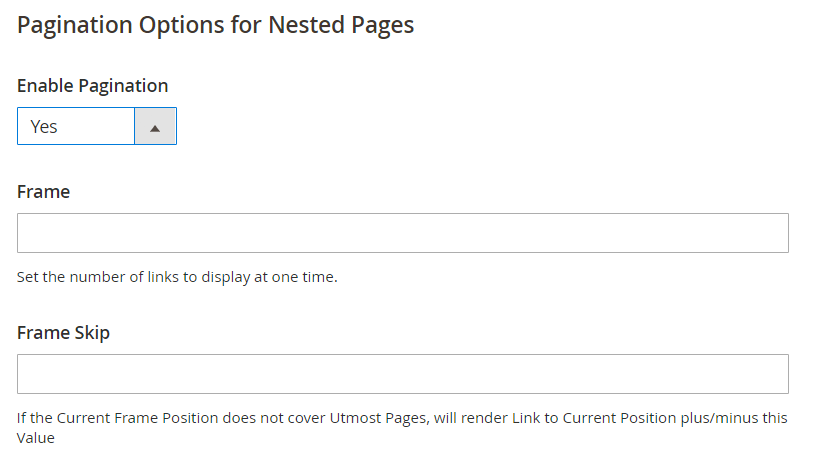Click the Frame field label
This screenshot has width=823, height=468.
point(43,192)
